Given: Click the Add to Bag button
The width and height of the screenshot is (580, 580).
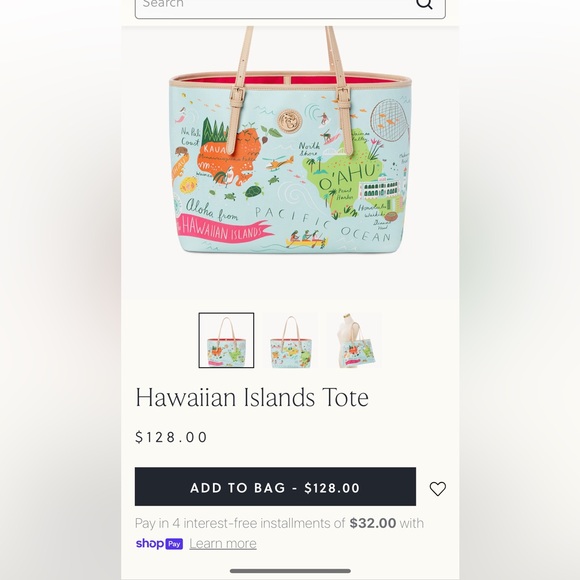Looking at the screenshot, I should coord(275,486).
